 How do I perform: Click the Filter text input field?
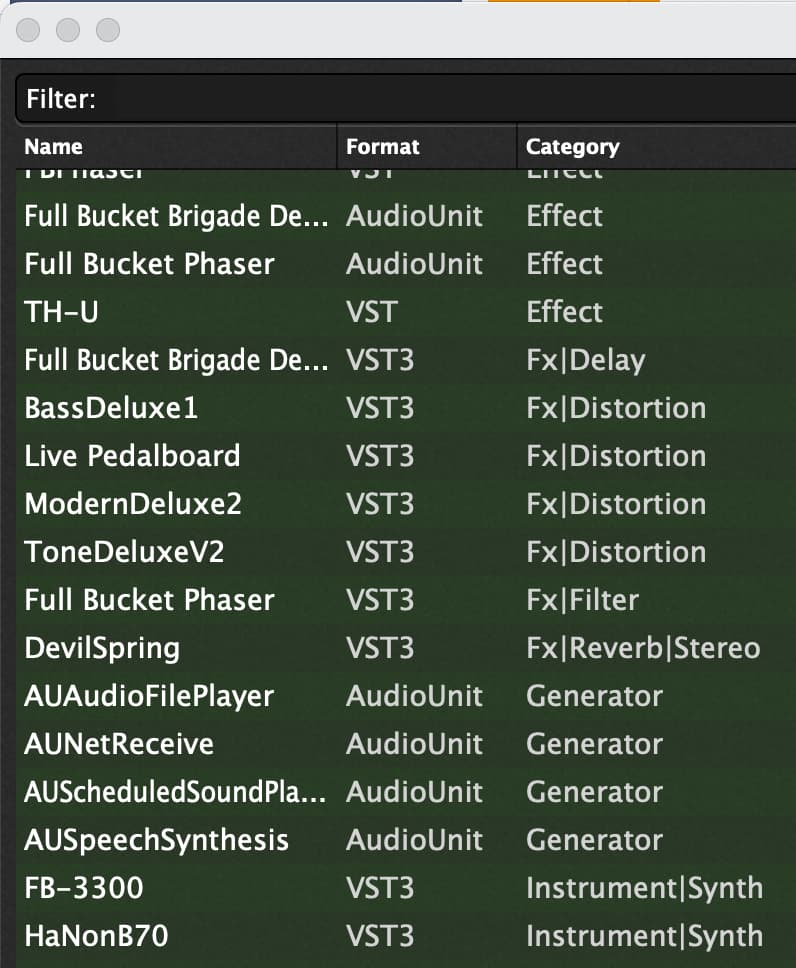[x=406, y=99]
